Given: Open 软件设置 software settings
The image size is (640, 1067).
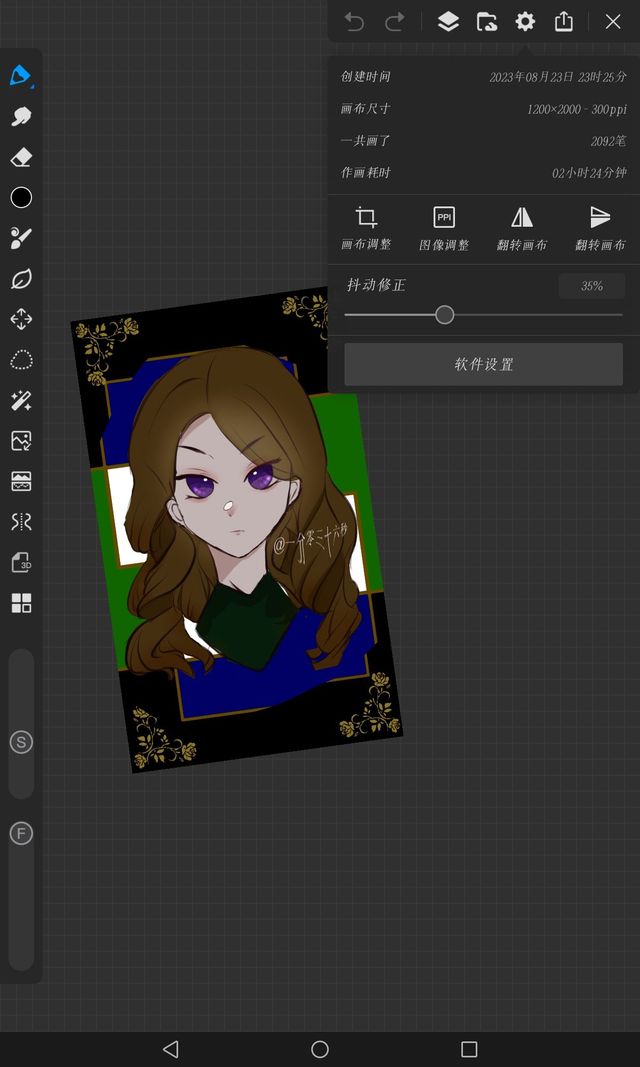Looking at the screenshot, I should point(483,364).
